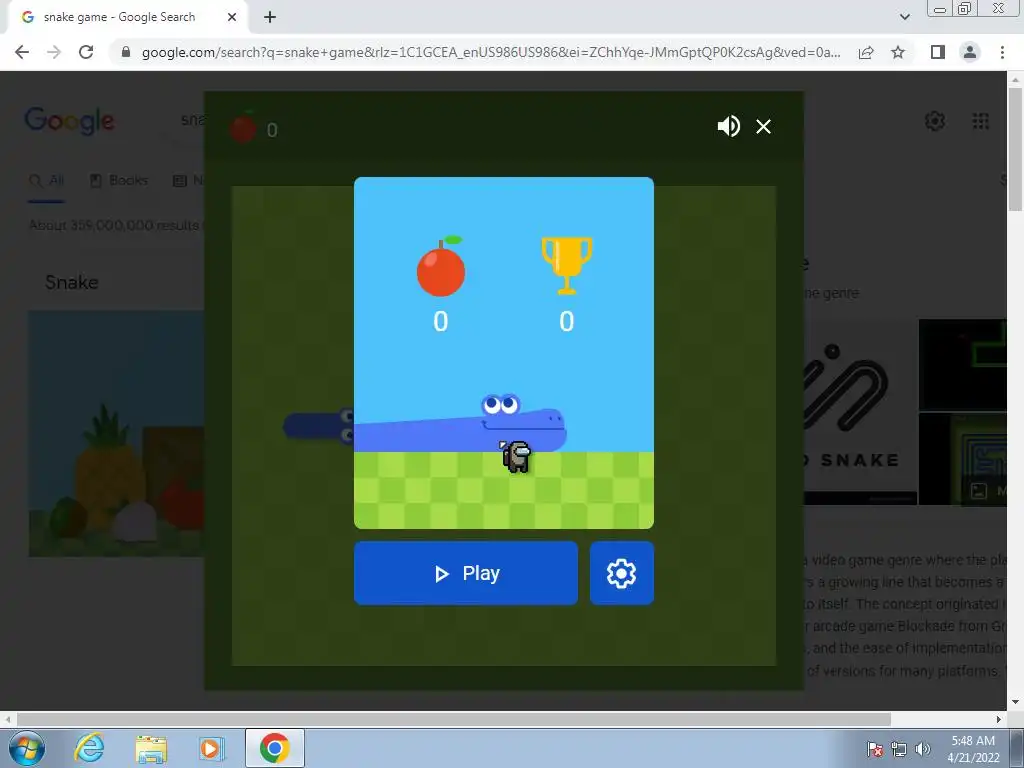1024x768 pixels.
Task: Open Windows Explorer folder from taskbar
Action: [151, 749]
